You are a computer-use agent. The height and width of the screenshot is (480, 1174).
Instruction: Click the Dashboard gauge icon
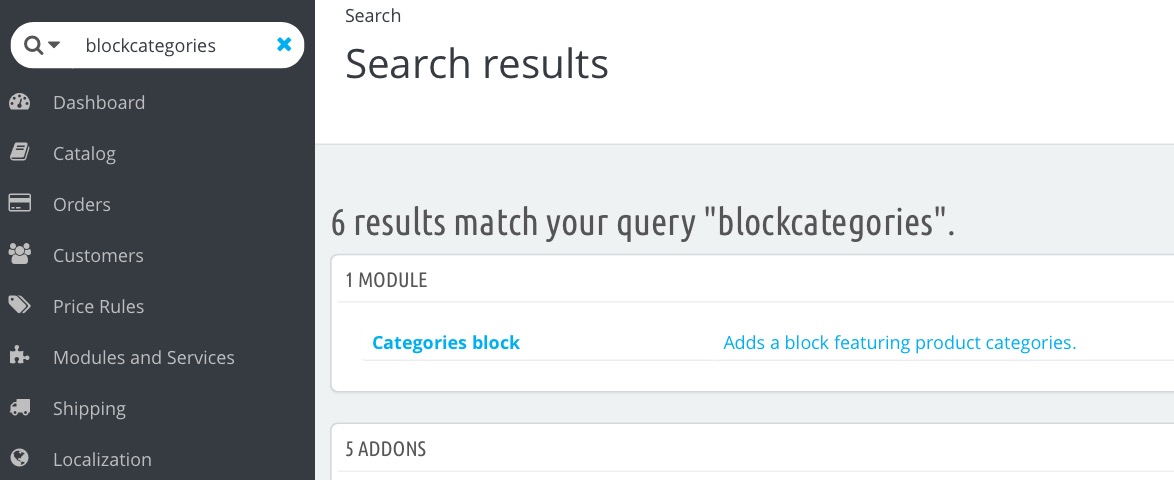(x=19, y=102)
